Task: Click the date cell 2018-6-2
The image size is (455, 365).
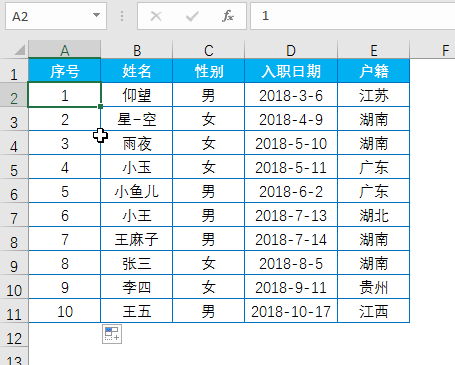Action: coord(291,191)
